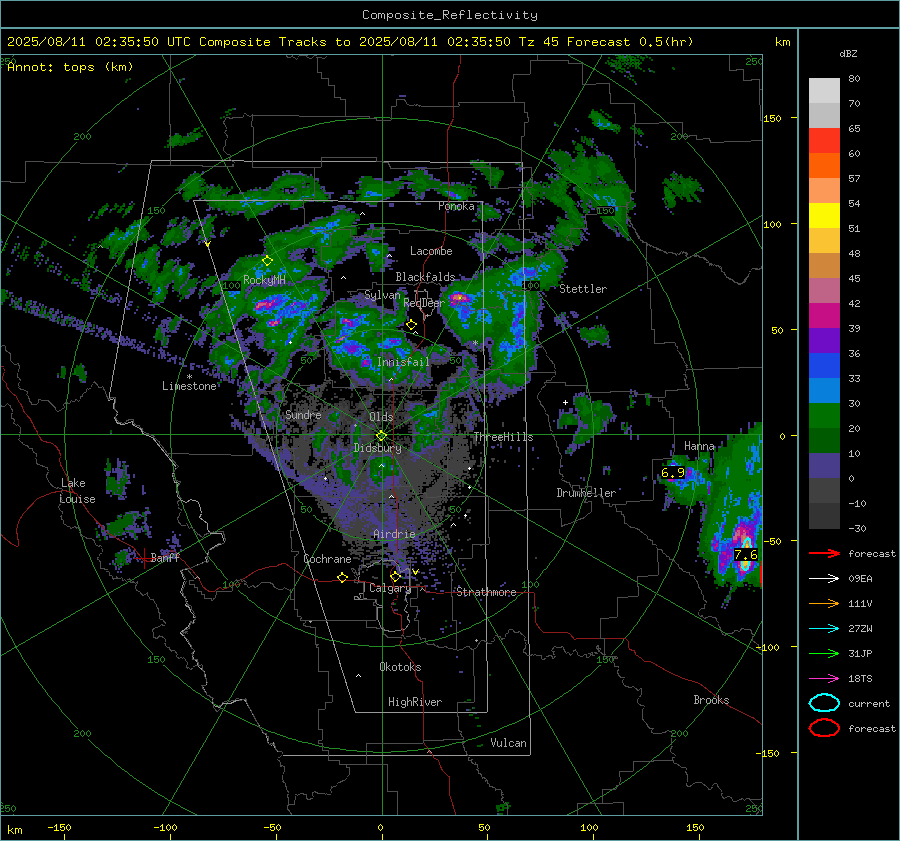This screenshot has width=900, height=841.
Task: Click the Blackfalds city label
Action: (425, 277)
